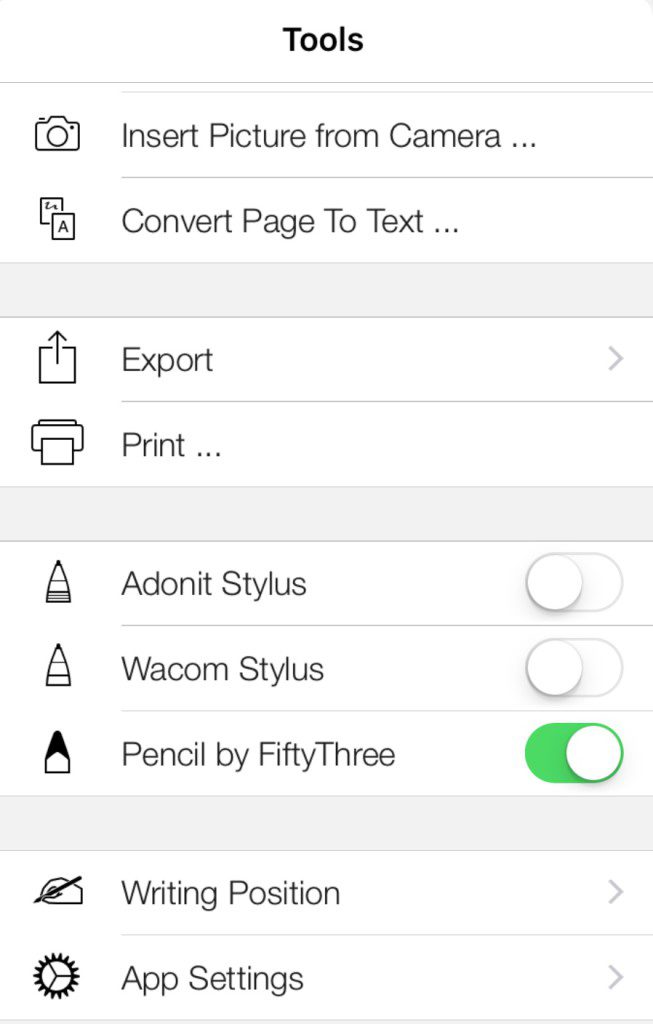Tap the printer icon
The width and height of the screenshot is (653, 1024).
pos(57,443)
